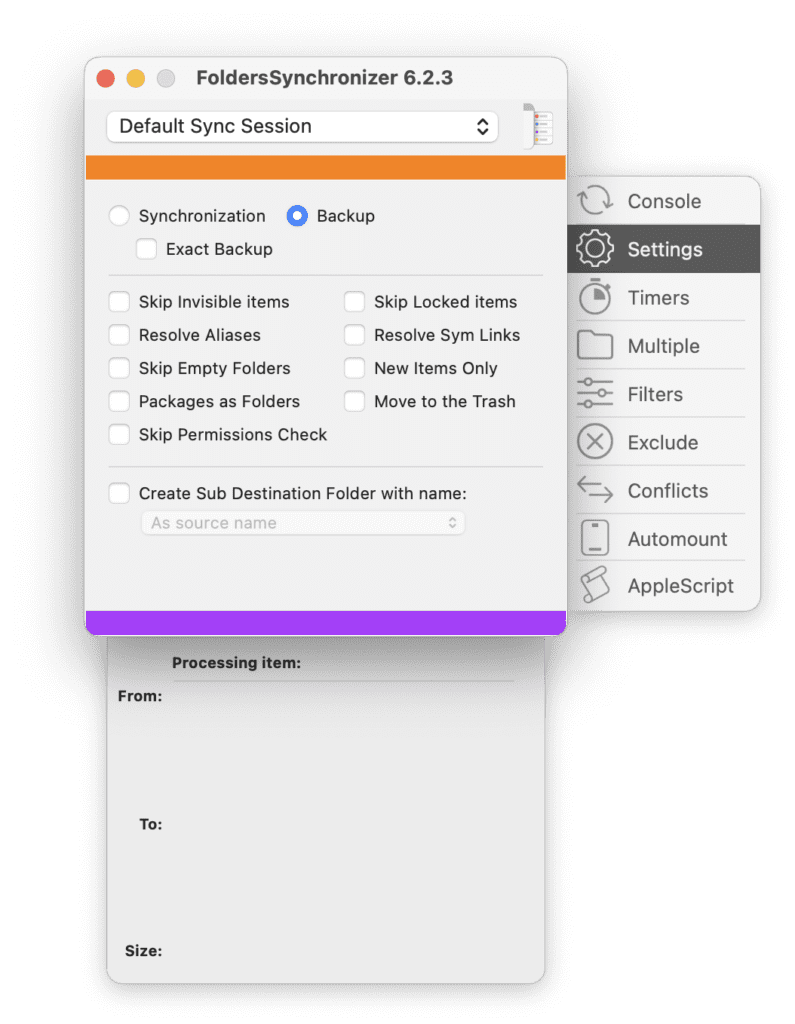This screenshot has width=795, height=1024.
Task: Click the Automount device icon
Action: point(594,537)
